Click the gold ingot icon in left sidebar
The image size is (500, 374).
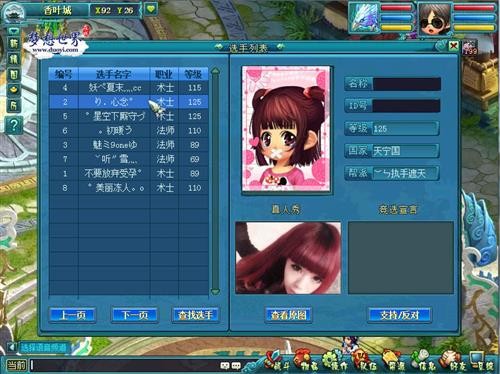coord(14,90)
